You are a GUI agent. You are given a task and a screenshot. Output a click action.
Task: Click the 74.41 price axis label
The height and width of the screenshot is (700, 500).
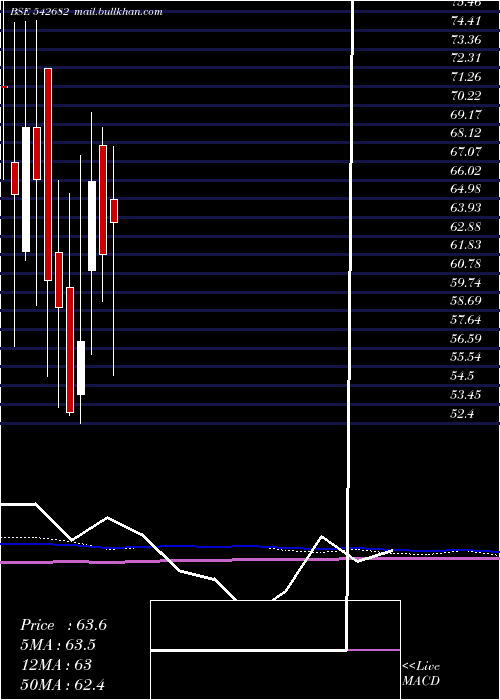[466, 21]
